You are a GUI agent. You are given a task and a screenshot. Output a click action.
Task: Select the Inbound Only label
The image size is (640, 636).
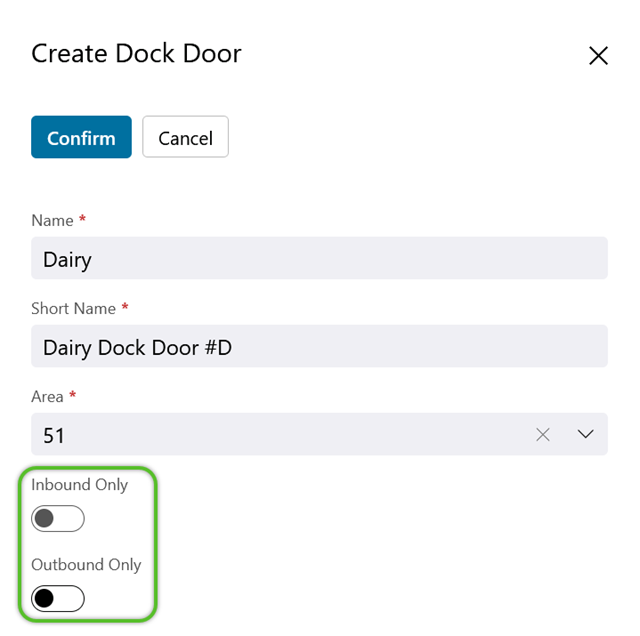[80, 485]
